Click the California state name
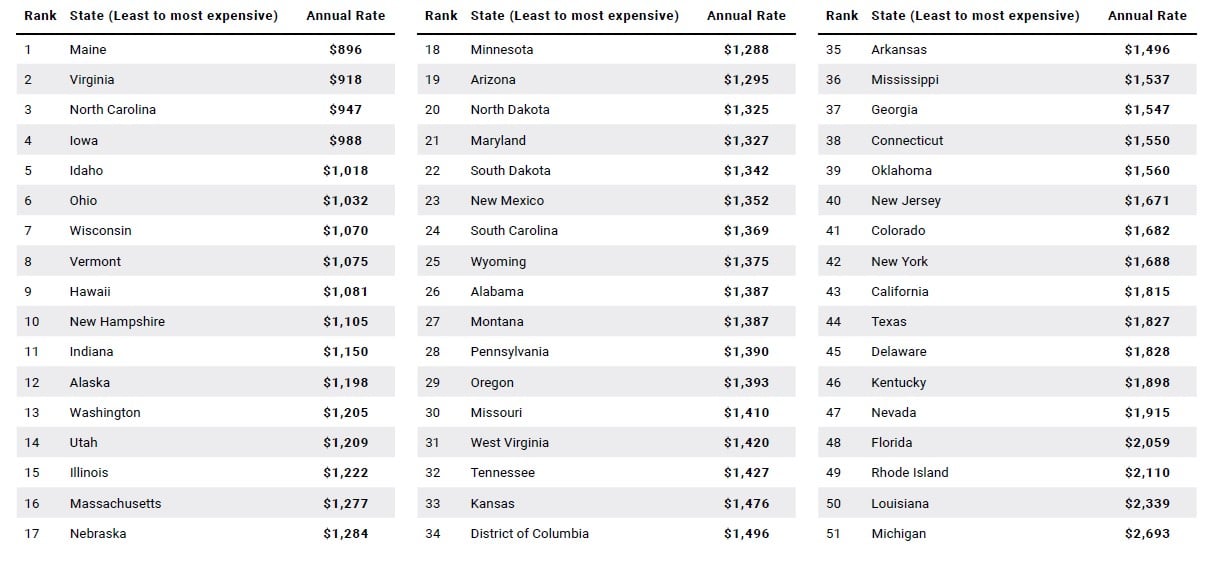This screenshot has width=1224, height=562. tap(899, 291)
